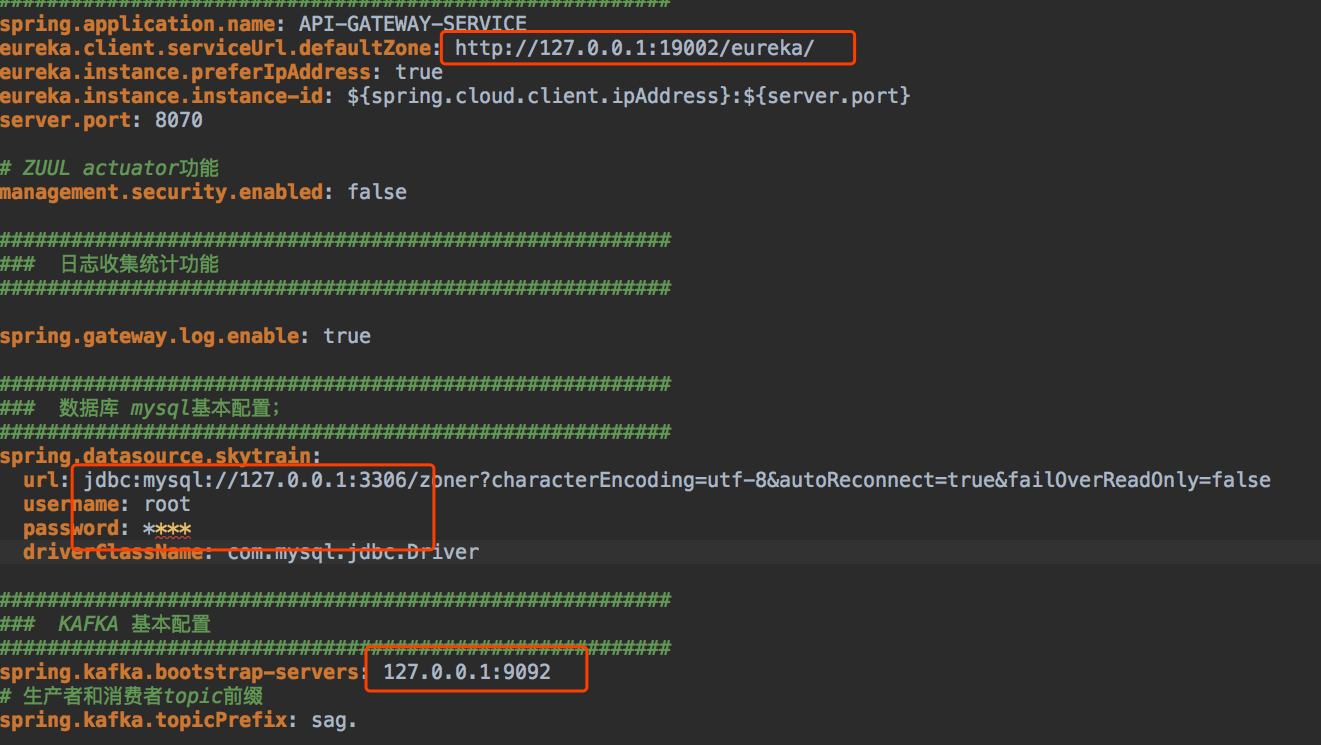
Task: Click the failOverReadOnly=false parameter text
Action: pos(1139,480)
